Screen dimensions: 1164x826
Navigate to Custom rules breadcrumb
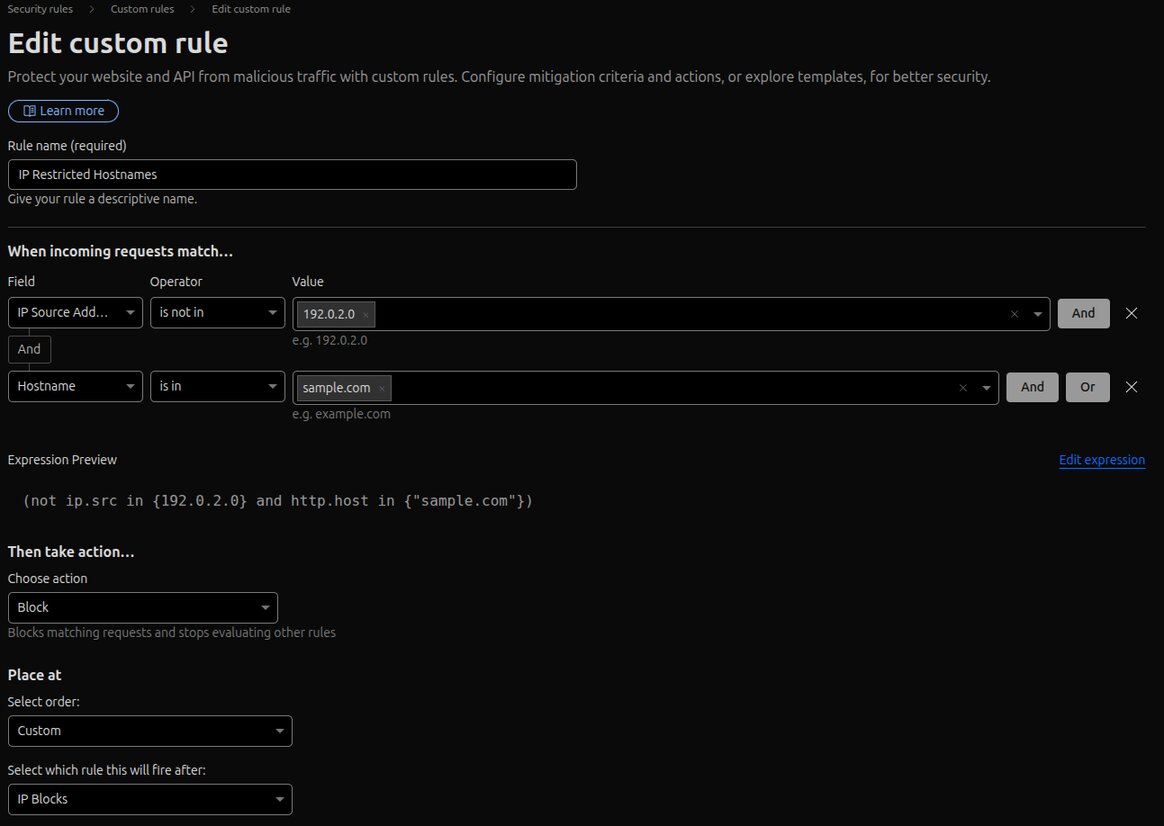(142, 9)
